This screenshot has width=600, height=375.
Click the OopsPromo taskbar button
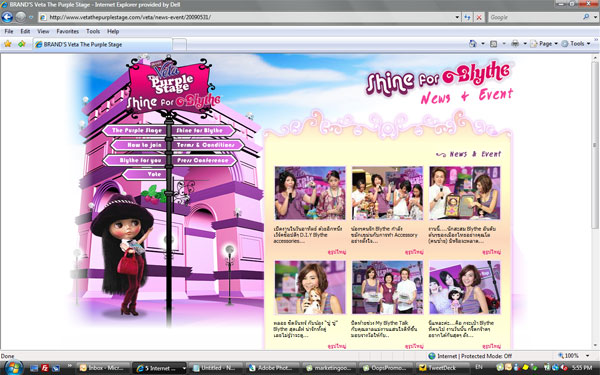[385, 368]
